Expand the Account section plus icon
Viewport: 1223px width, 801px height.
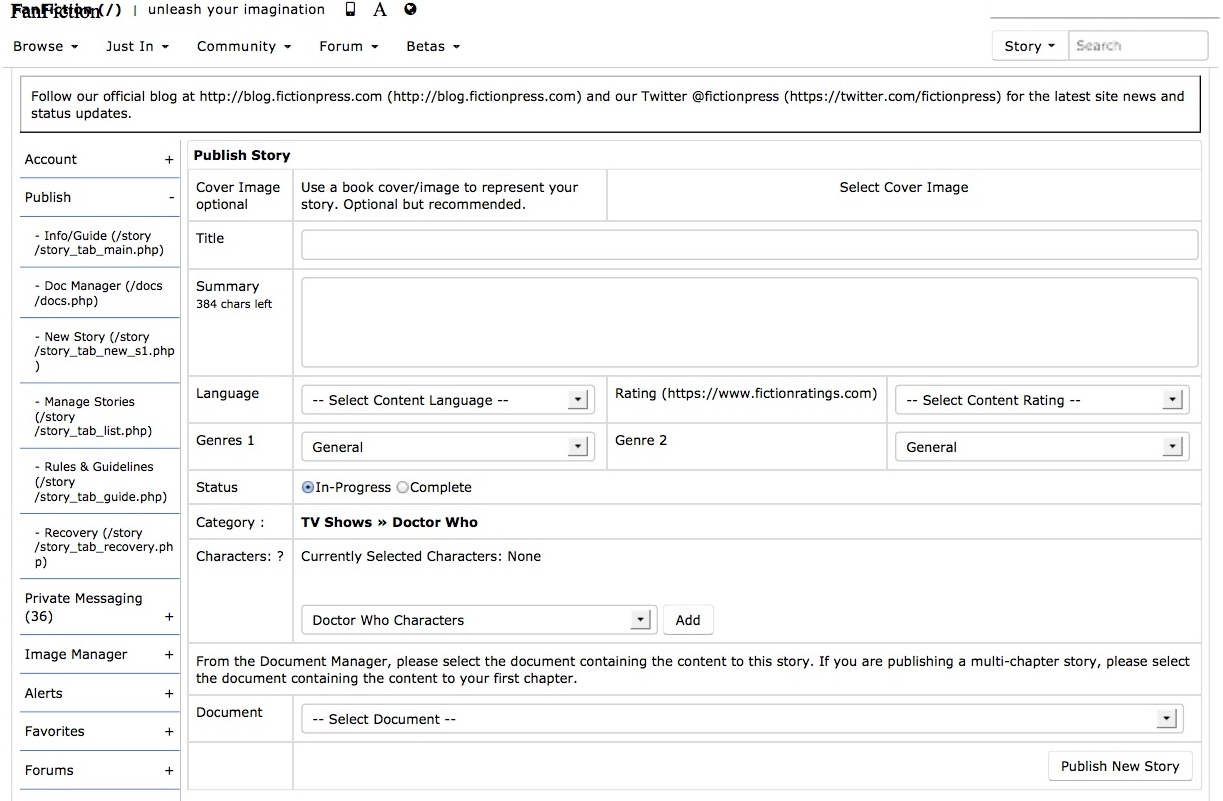tap(169, 160)
